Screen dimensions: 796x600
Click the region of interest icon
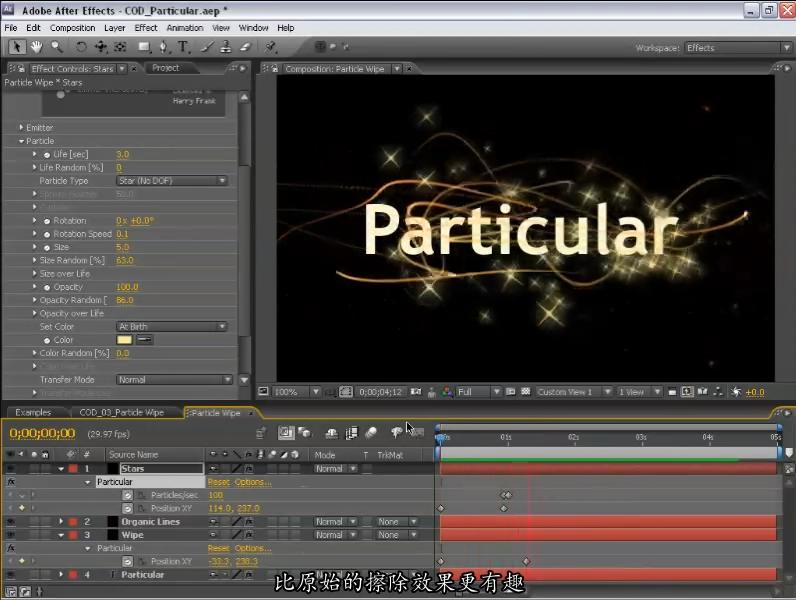[511, 392]
